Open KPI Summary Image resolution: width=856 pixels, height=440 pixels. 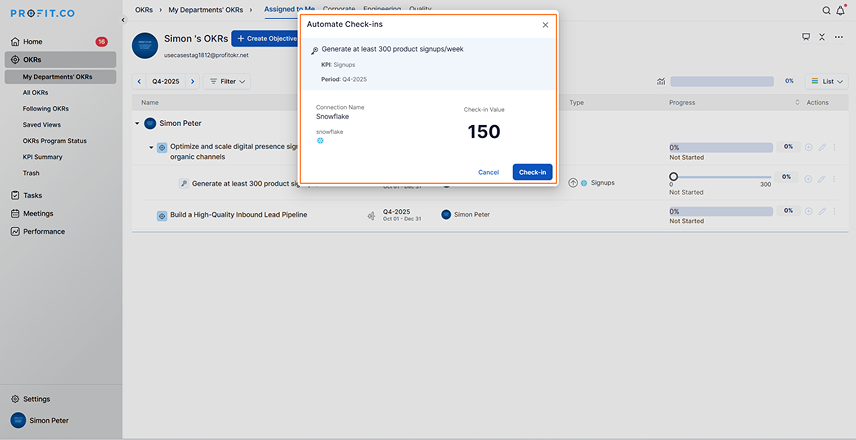42,157
